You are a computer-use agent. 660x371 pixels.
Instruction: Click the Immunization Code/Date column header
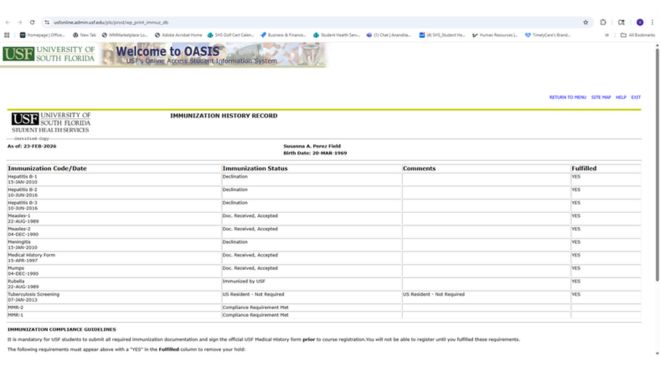tap(47, 168)
